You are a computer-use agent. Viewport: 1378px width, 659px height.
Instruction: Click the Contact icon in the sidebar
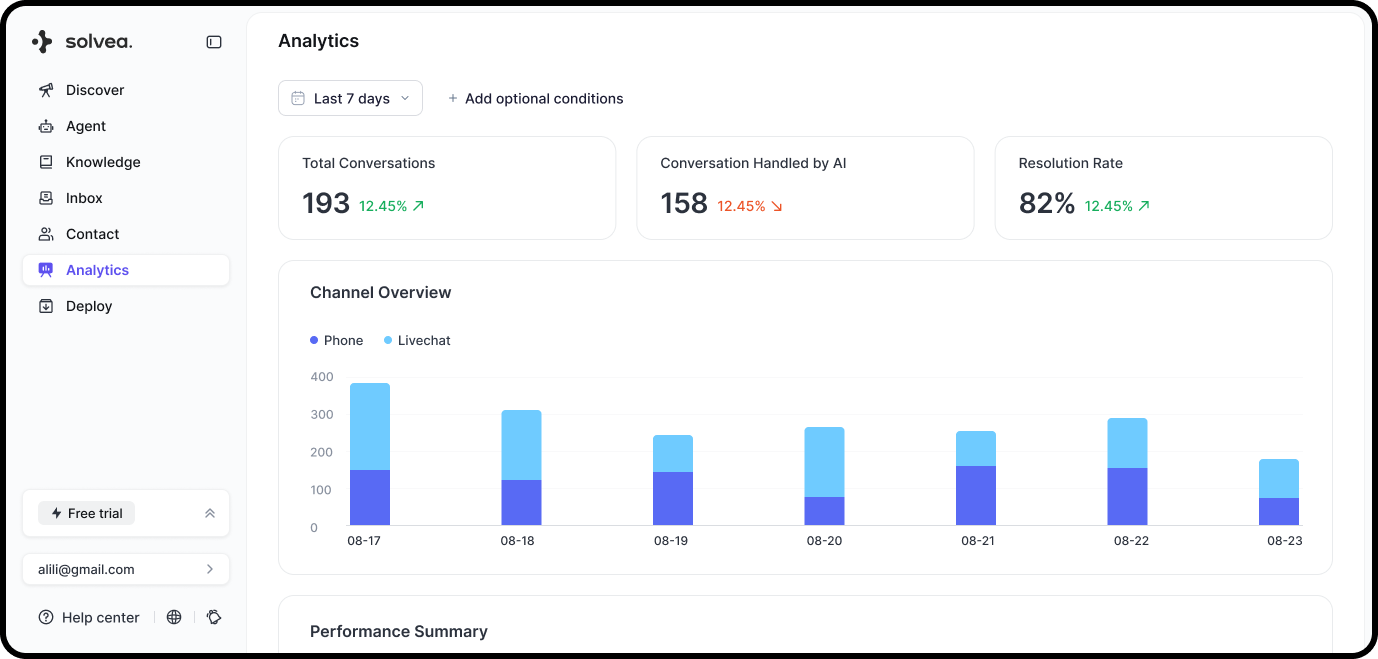pyautogui.click(x=47, y=234)
